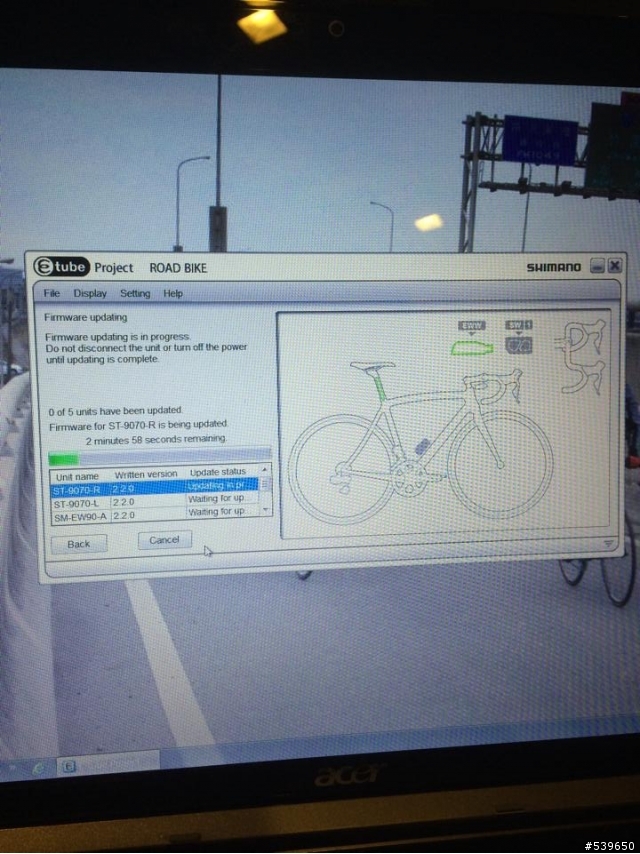Click the SHIMANO logo
The height and width of the screenshot is (854, 640).
554,267
